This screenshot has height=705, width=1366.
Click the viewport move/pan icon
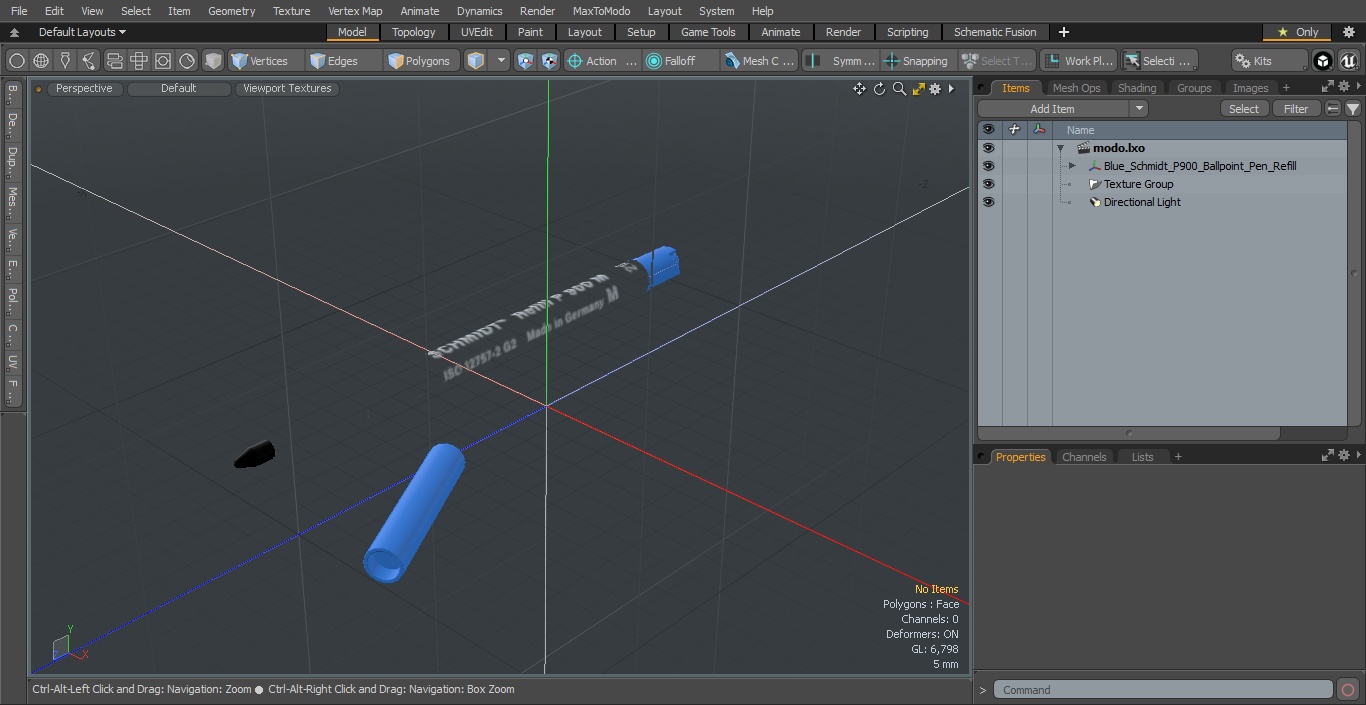point(859,89)
